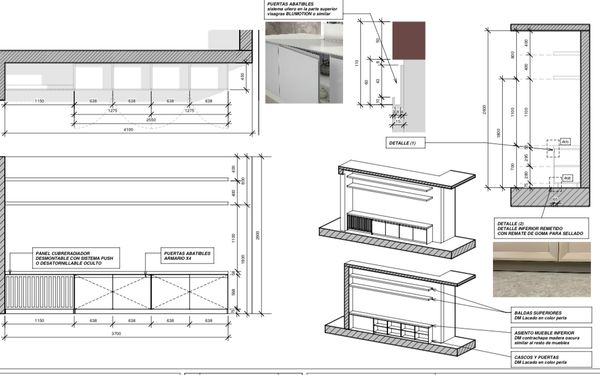Click the CASCOS Y PUERTAS legend box

tap(551, 360)
